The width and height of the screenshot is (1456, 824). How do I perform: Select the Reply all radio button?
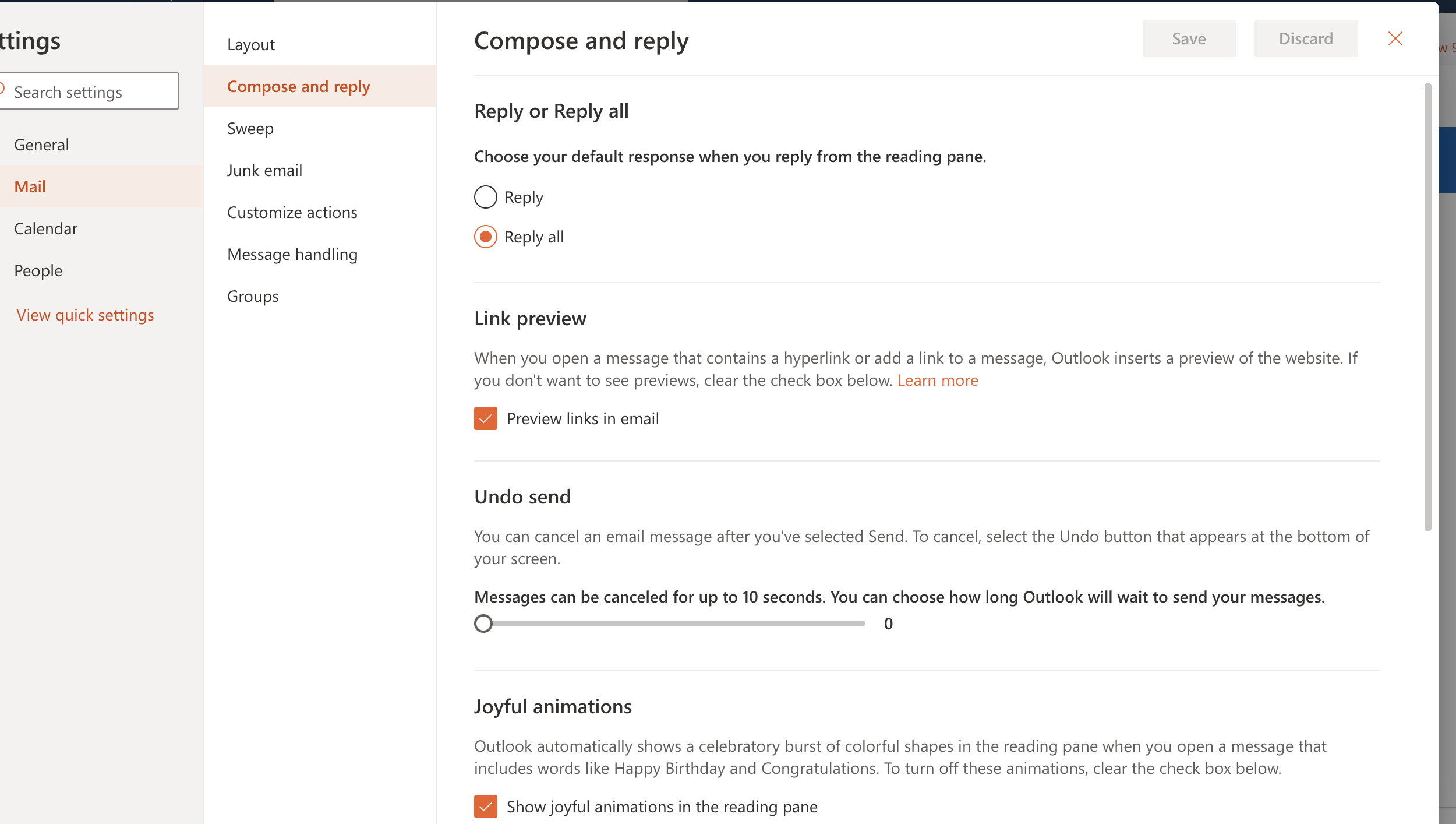(485, 237)
